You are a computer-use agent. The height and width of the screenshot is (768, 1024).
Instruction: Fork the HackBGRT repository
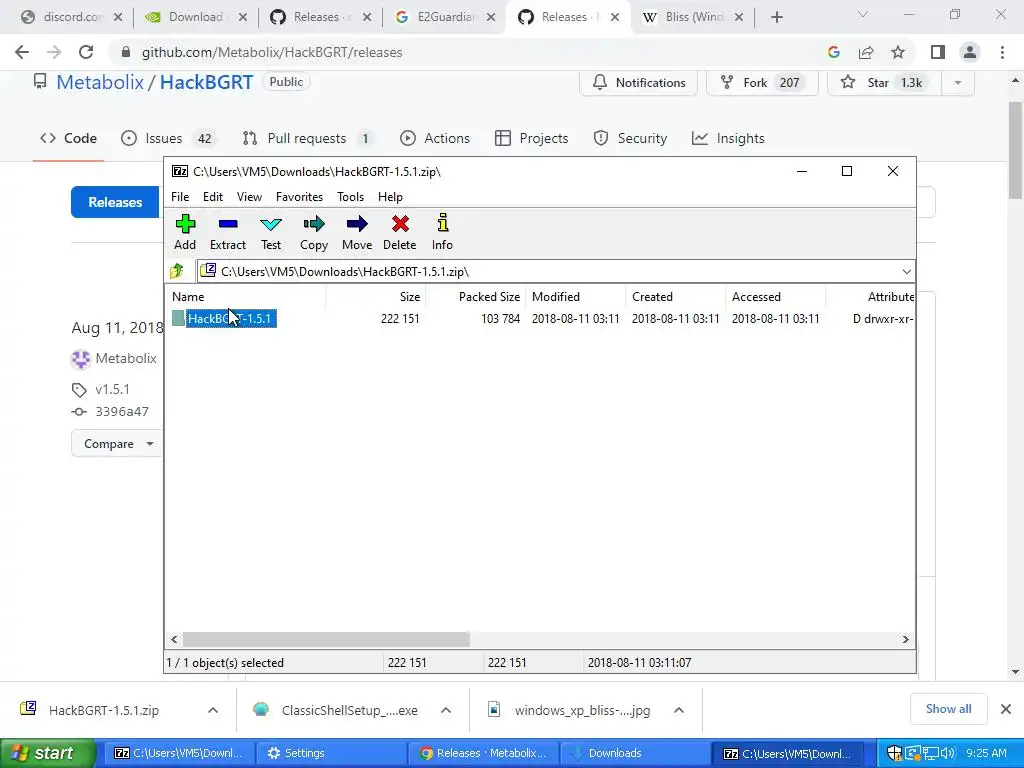(x=762, y=82)
